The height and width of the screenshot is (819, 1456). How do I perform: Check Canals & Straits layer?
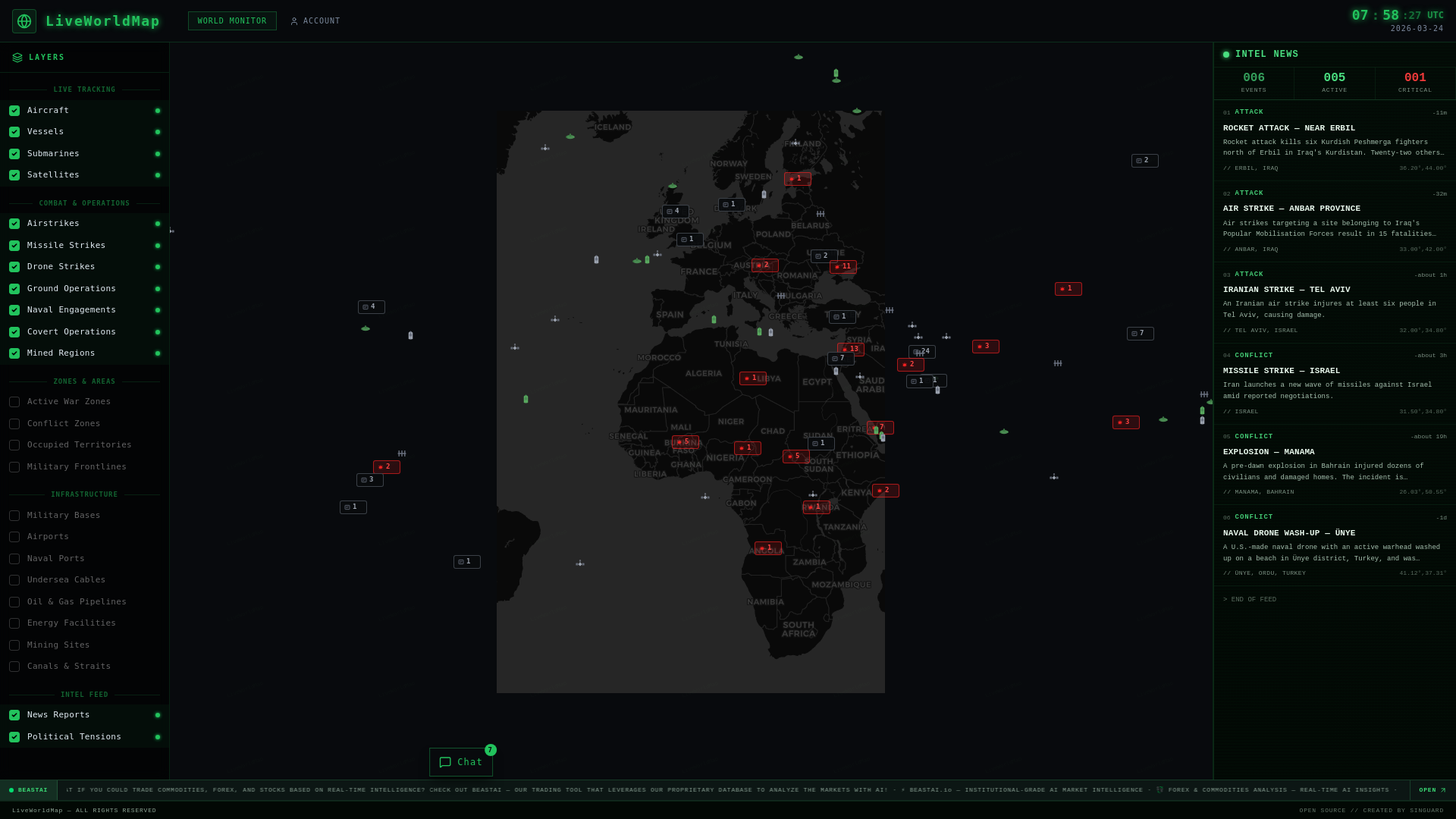coord(14,667)
